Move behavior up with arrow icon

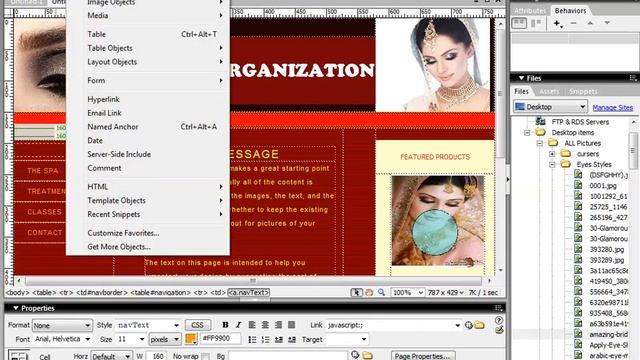pos(590,23)
